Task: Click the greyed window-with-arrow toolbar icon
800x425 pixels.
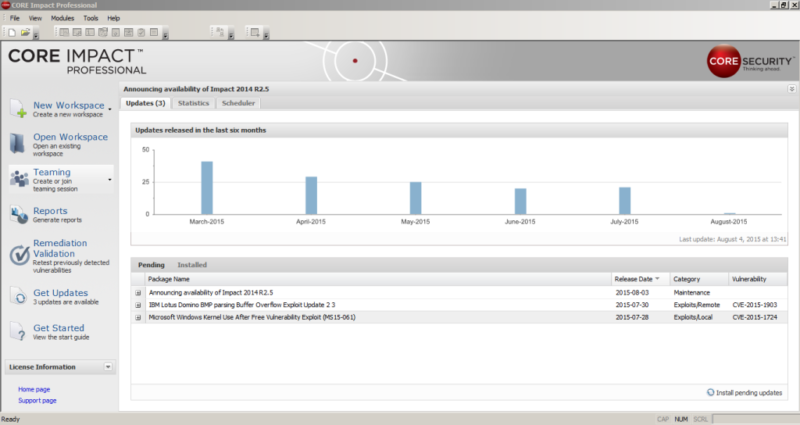Action: 255,32
